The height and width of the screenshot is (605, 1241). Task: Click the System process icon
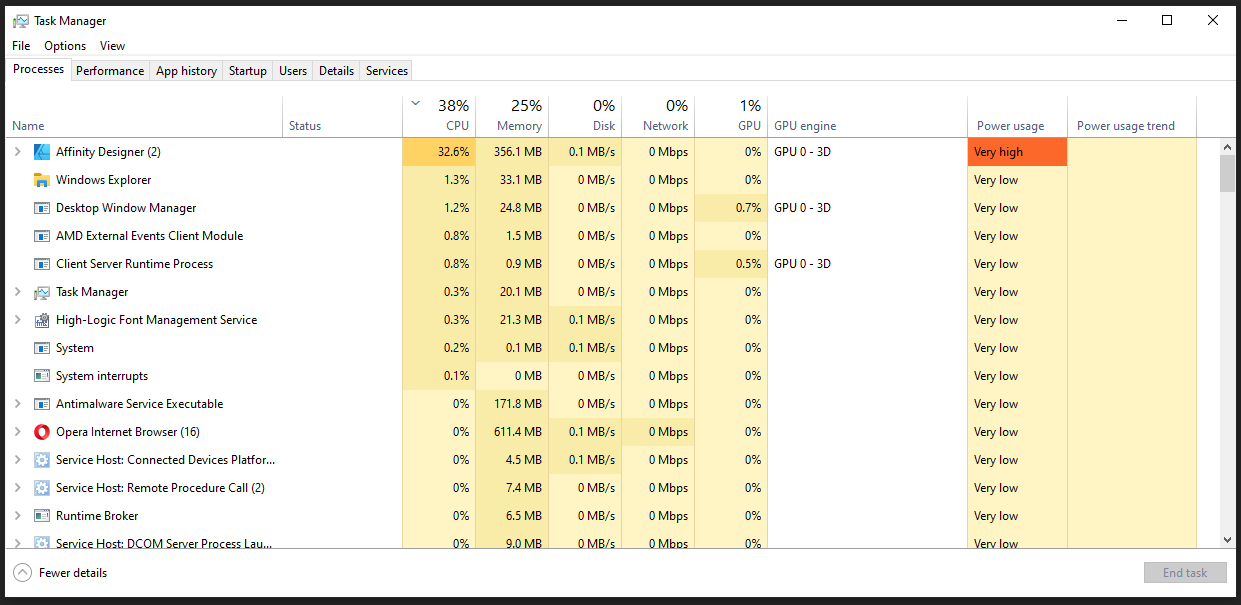(41, 348)
